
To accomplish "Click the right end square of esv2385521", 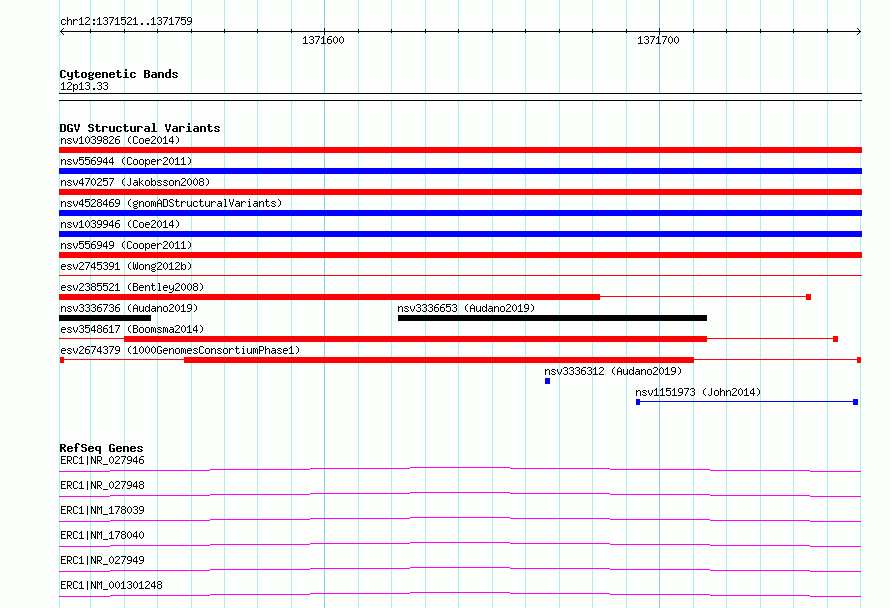I will click(x=808, y=297).
